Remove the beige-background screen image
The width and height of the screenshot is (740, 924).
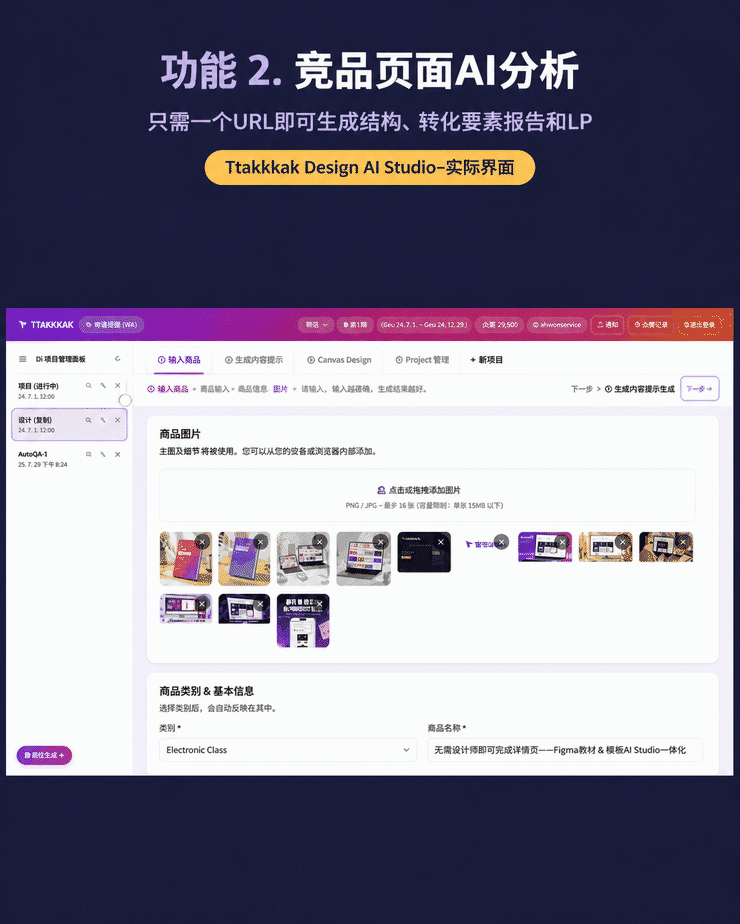(622, 542)
